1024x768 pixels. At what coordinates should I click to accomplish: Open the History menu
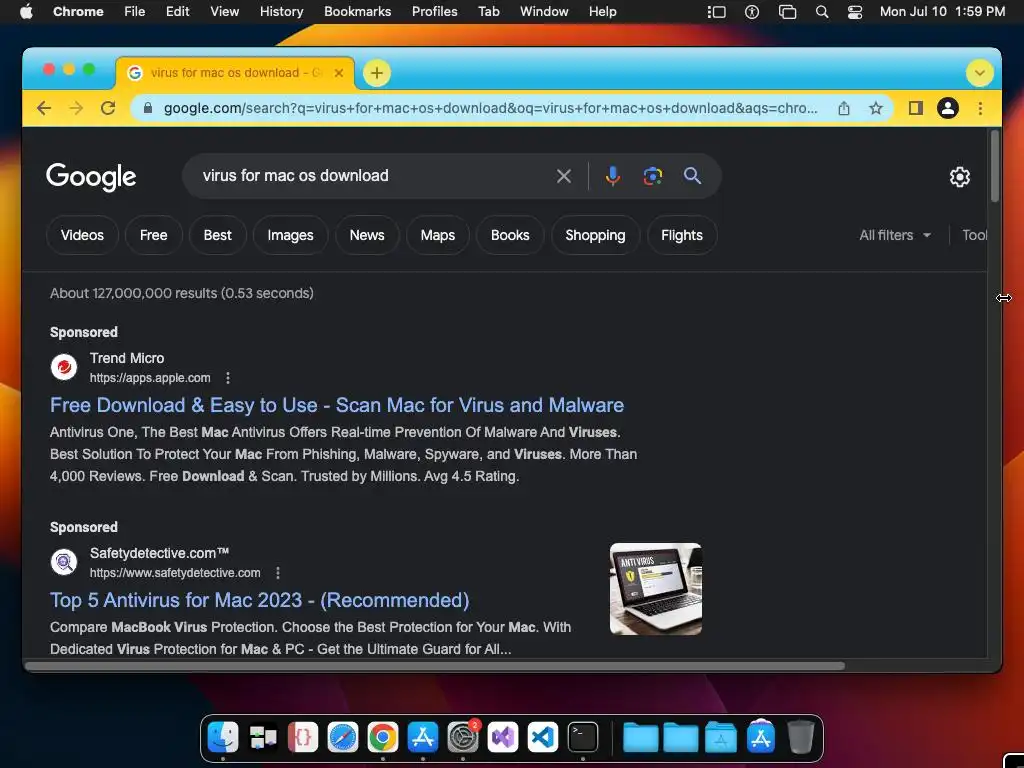pyautogui.click(x=281, y=12)
